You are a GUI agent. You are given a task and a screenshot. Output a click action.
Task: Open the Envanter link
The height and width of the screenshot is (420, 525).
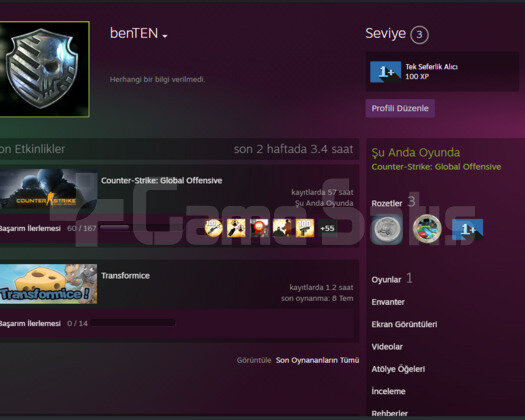tap(388, 302)
